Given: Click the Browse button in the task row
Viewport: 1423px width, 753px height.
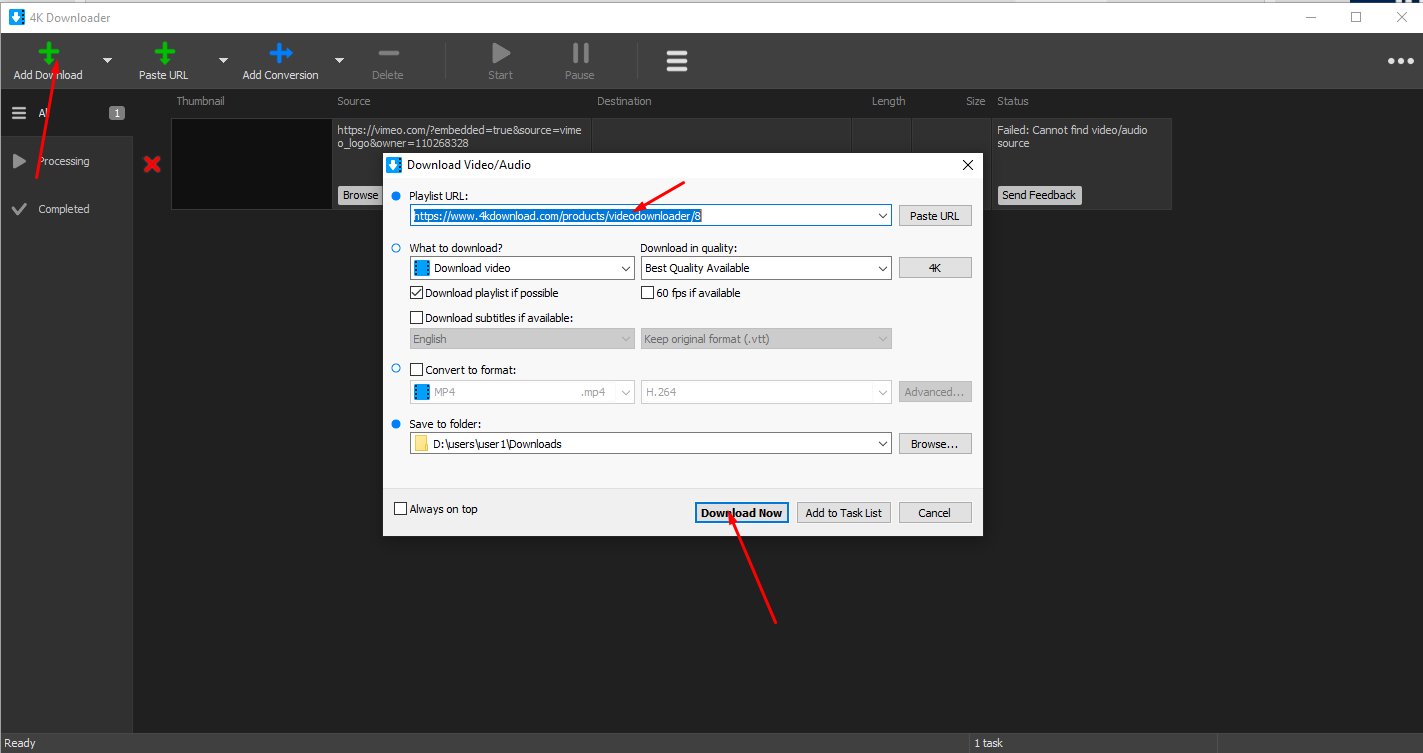Looking at the screenshot, I should [x=360, y=195].
